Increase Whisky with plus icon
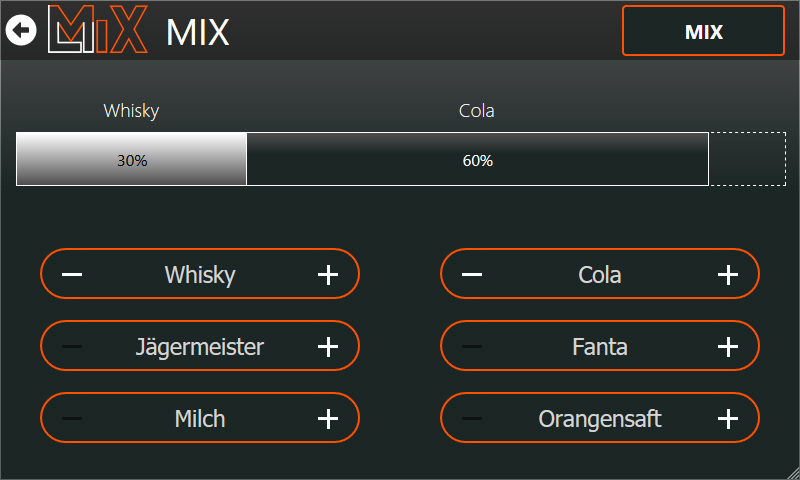This screenshot has height=480, width=800. (x=328, y=275)
